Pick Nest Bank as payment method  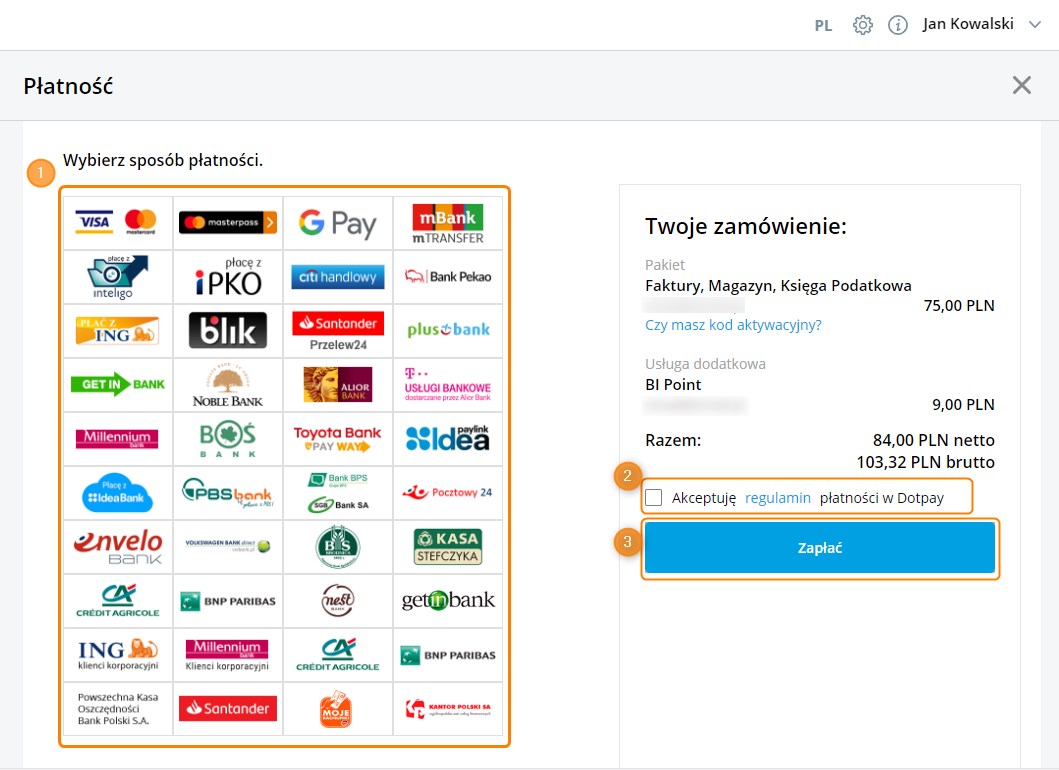tap(338, 601)
